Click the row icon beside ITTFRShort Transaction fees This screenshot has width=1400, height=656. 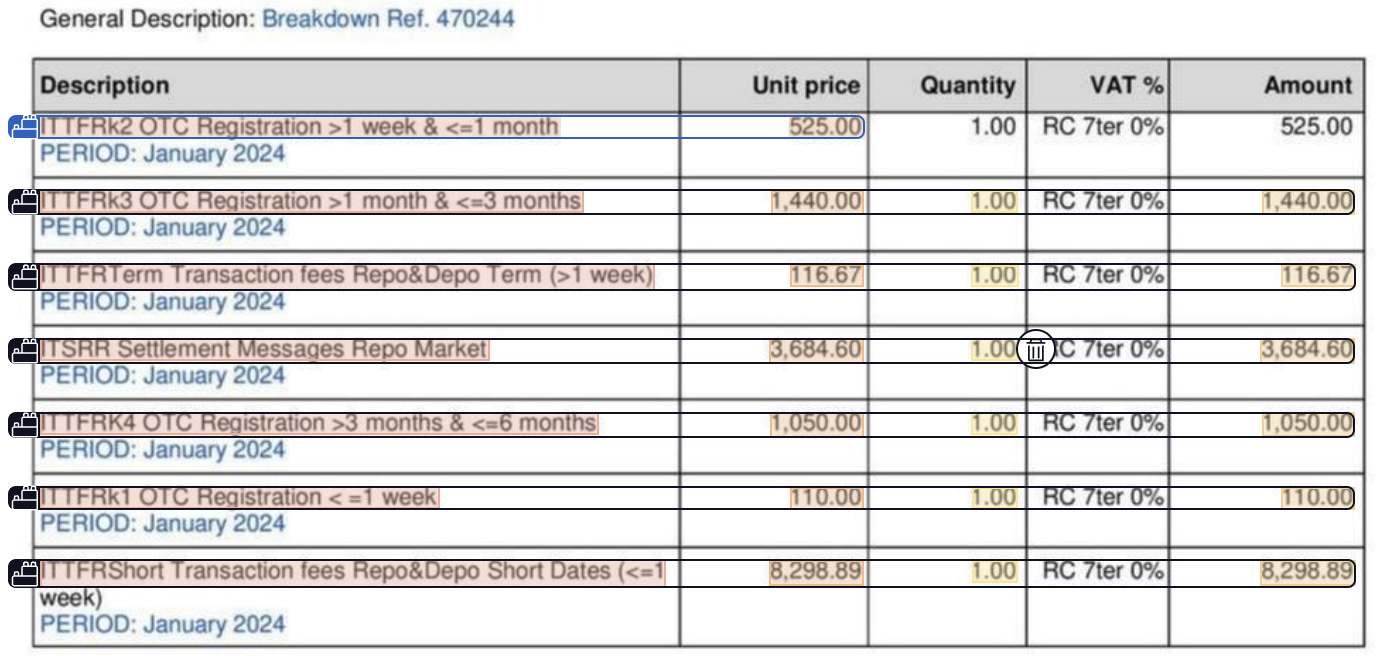pyautogui.click(x=23, y=572)
